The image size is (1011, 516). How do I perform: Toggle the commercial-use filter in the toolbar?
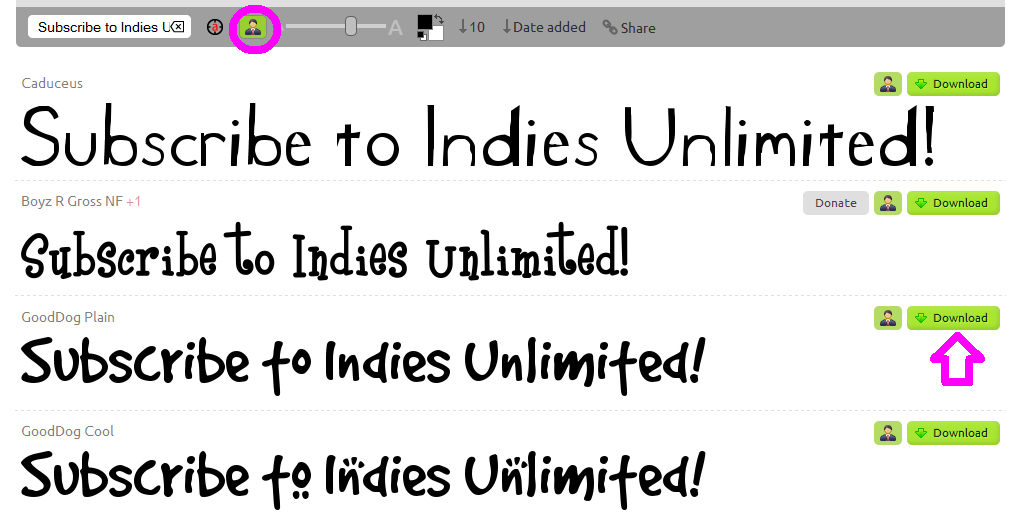pos(252,27)
